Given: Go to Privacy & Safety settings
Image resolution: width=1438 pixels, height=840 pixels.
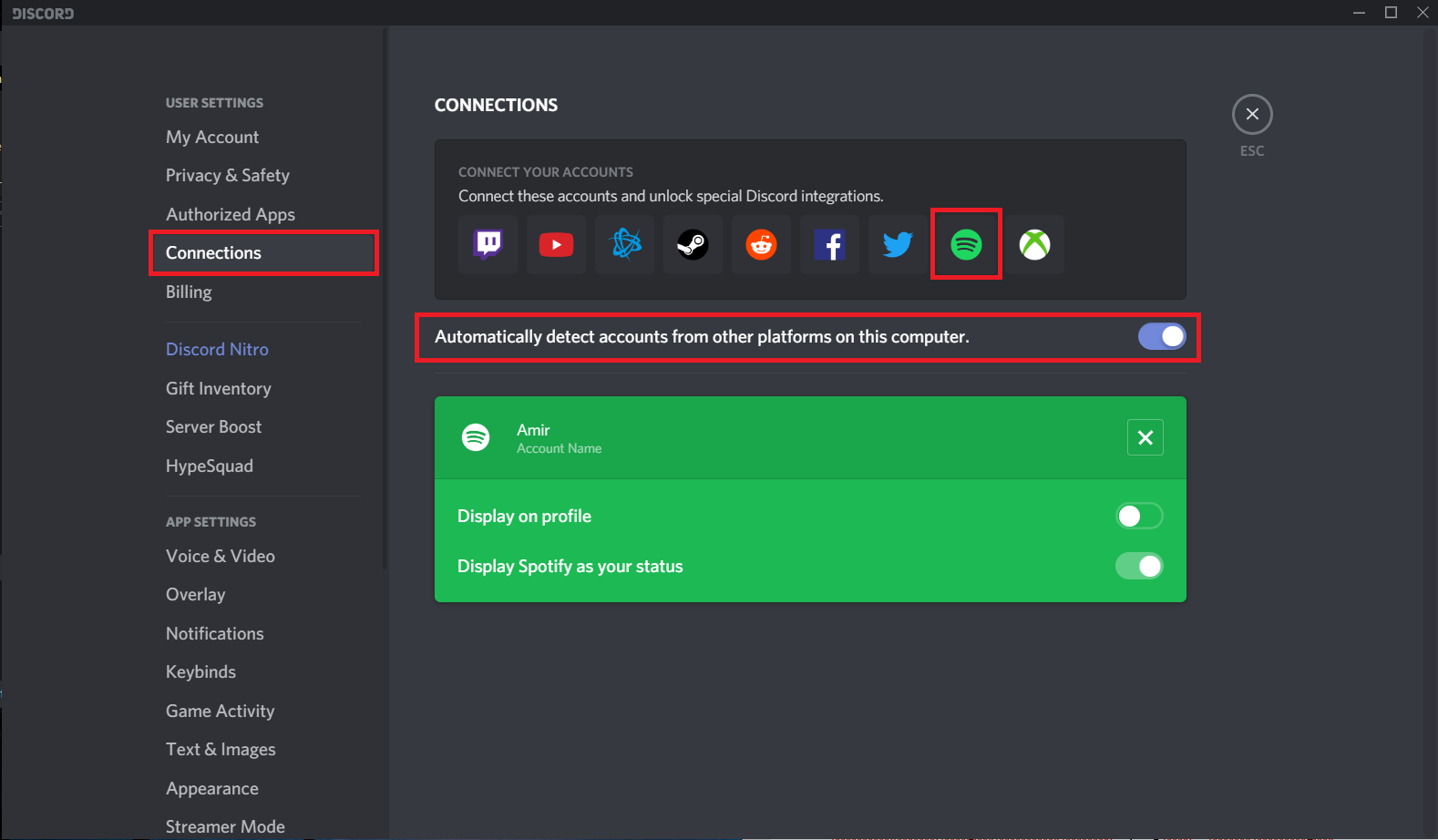Looking at the screenshot, I should 228,176.
